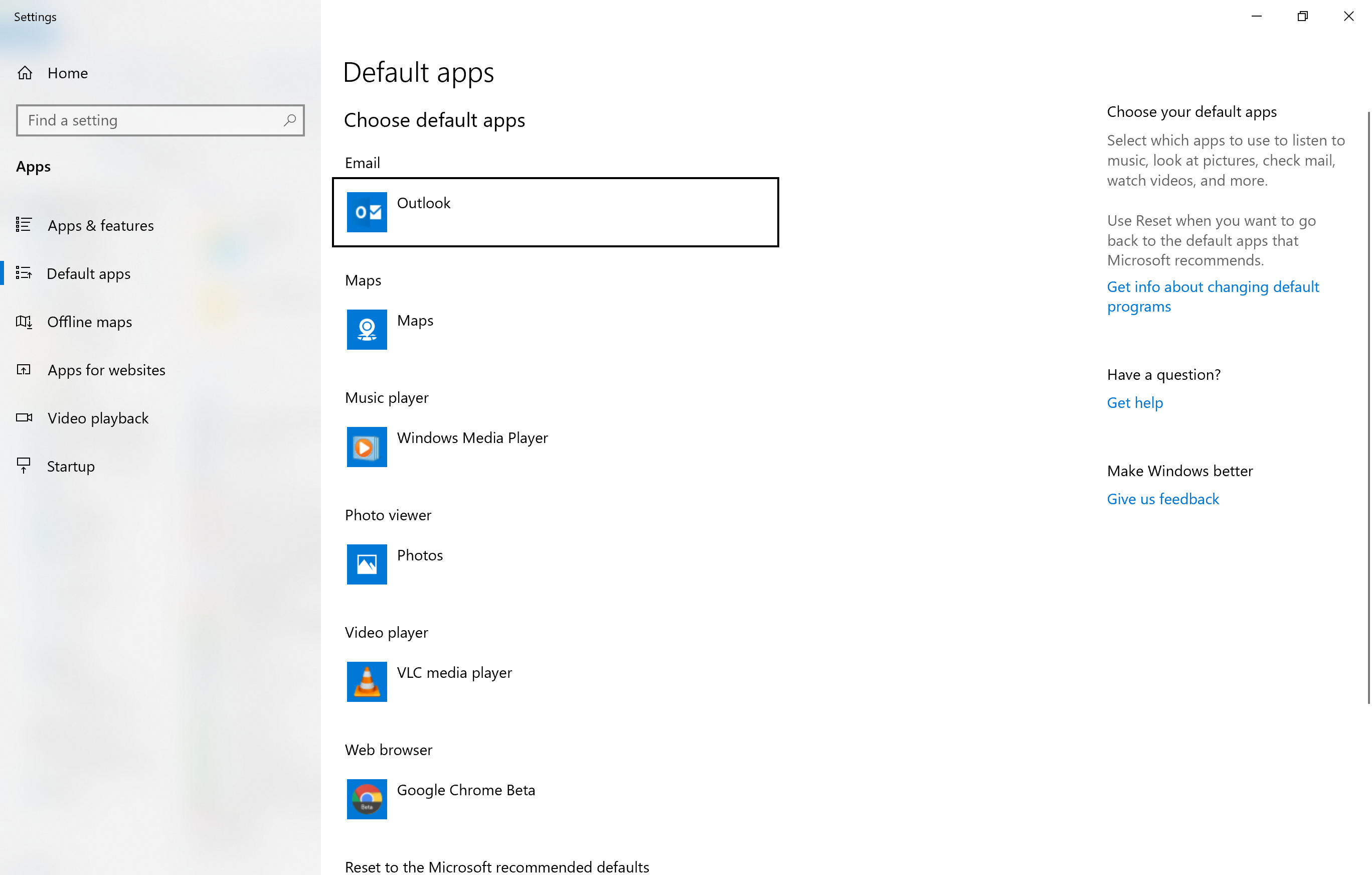Click the 'Choose your default apps' heading
The width and height of the screenshot is (1372, 875).
click(x=1191, y=112)
